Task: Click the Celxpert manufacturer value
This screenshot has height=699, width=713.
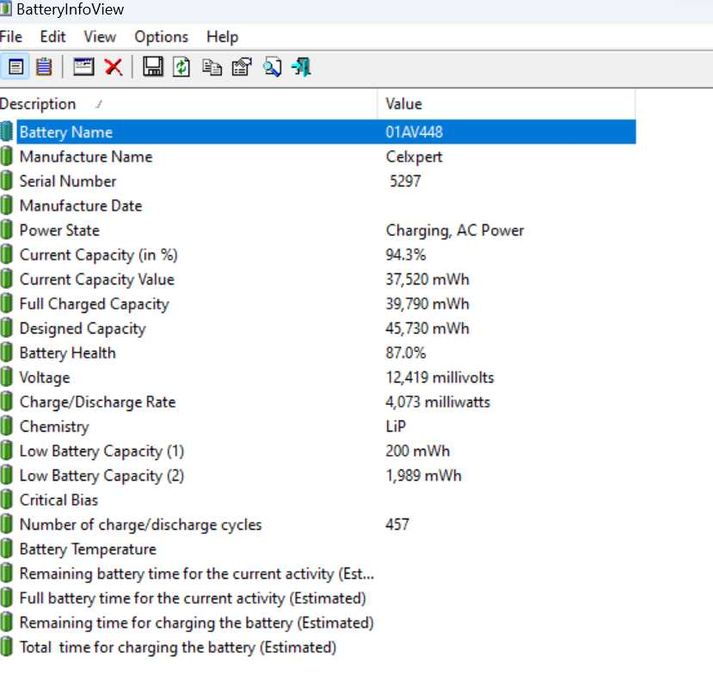Action: tap(414, 157)
